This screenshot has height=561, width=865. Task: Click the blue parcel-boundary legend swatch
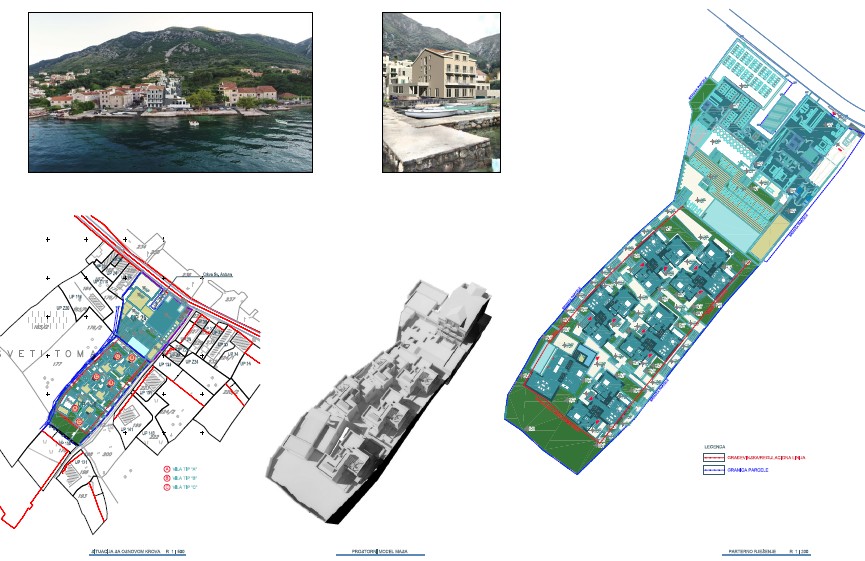tap(713, 470)
